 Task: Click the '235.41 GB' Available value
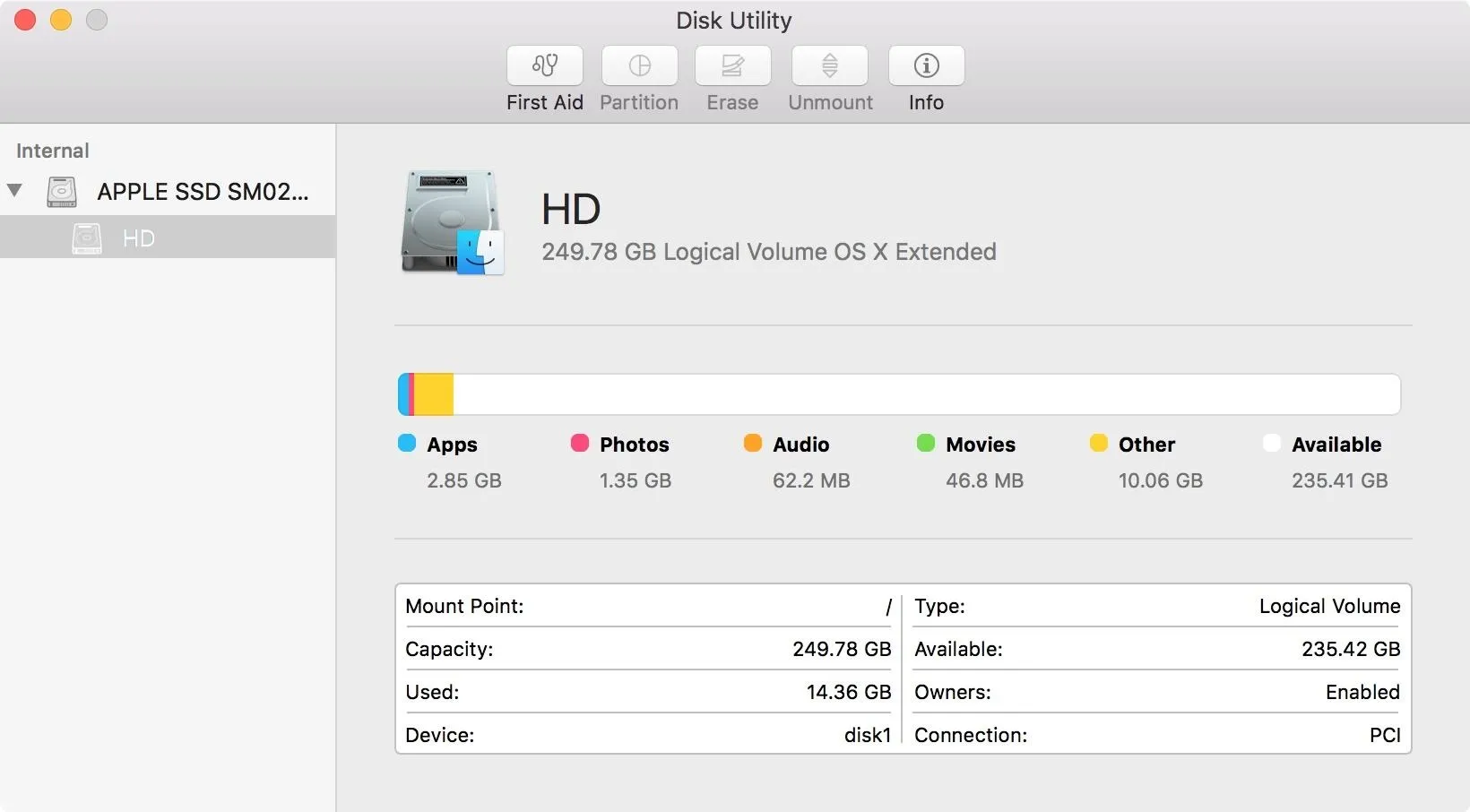tap(1340, 480)
